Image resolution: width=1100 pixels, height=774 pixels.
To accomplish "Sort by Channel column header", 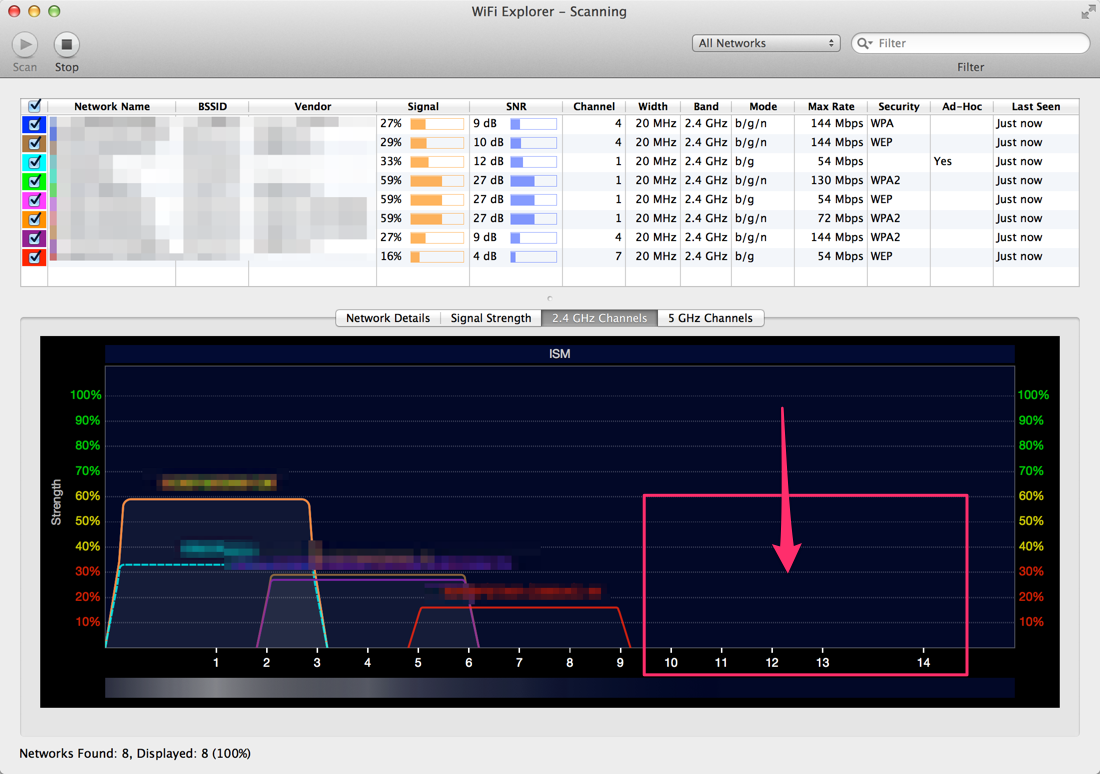I will tap(593, 106).
